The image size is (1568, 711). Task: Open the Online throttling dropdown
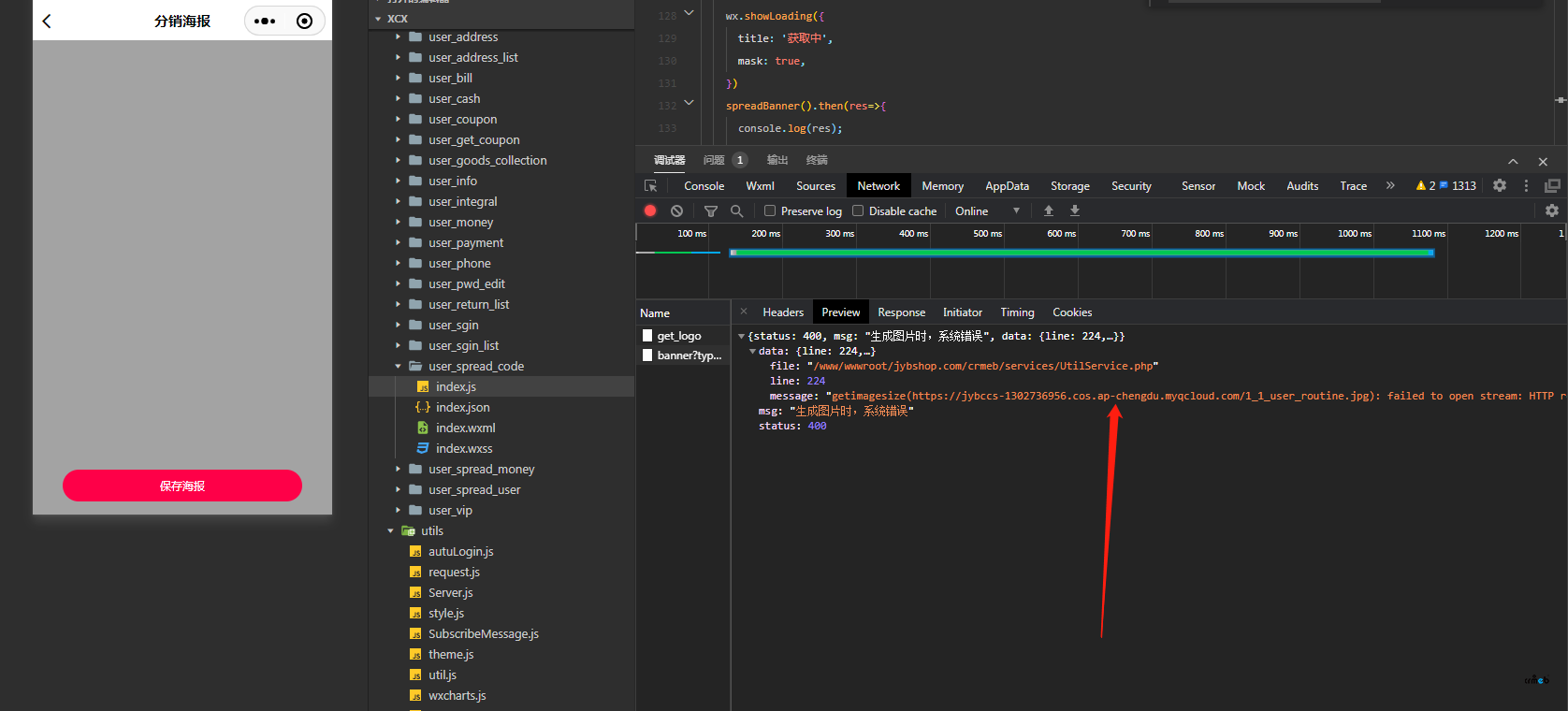coord(987,210)
